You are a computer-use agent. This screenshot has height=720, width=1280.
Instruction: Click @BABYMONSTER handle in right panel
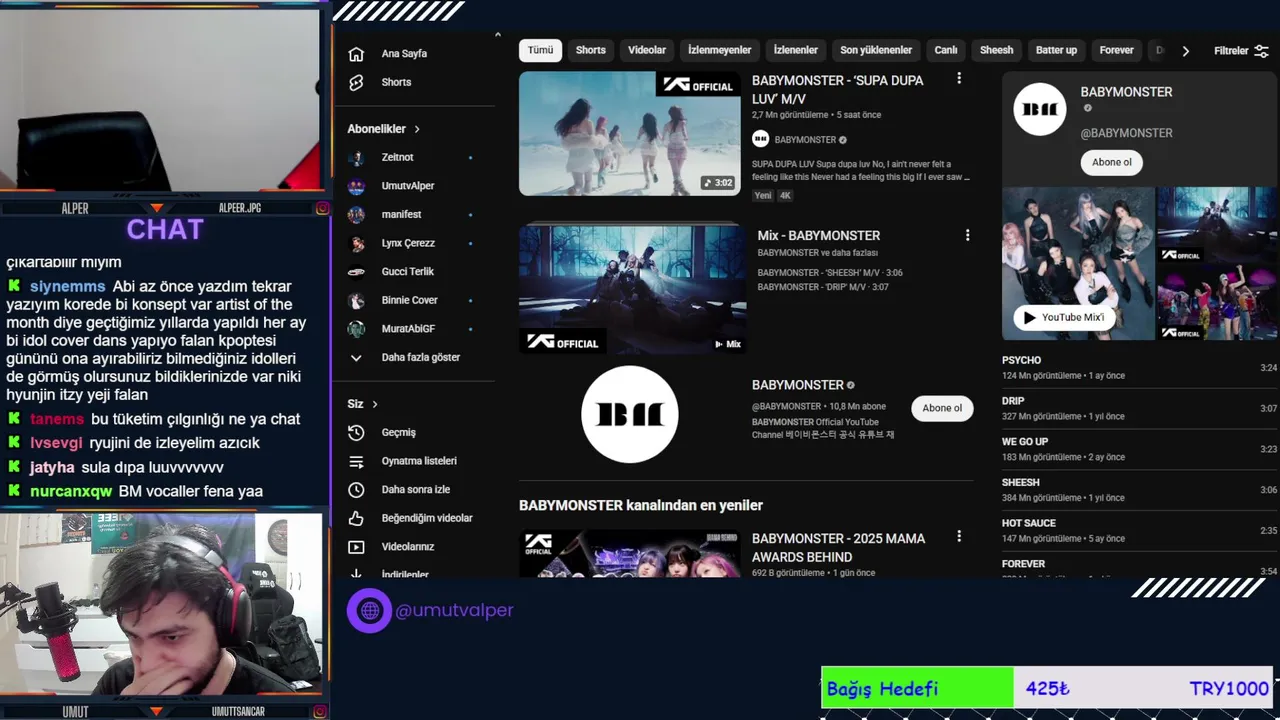pyautogui.click(x=1126, y=133)
